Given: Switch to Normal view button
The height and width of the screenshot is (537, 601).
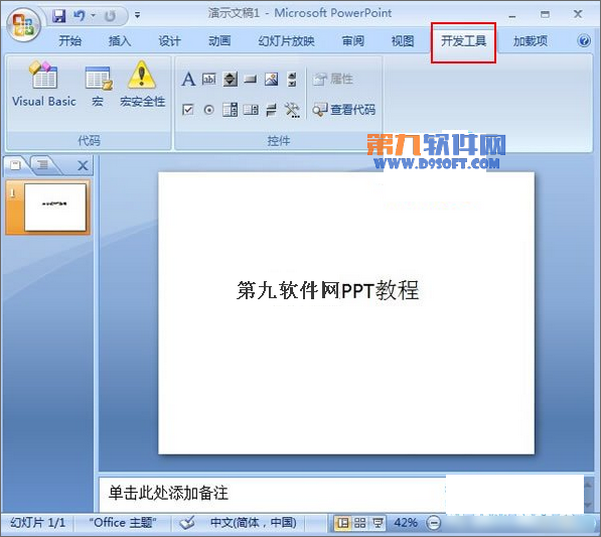Looking at the screenshot, I should coord(342,523).
